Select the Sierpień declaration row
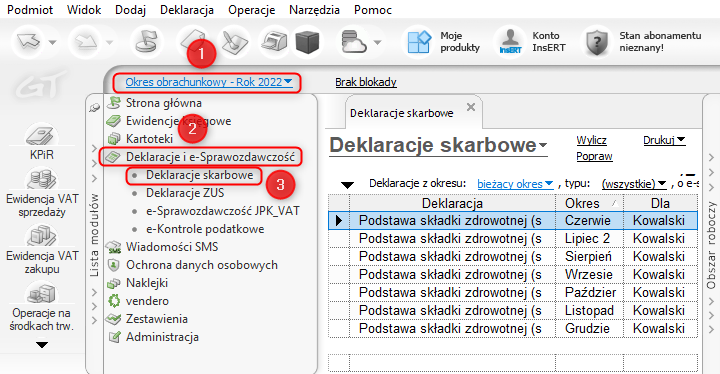This screenshot has width=720, height=374. coord(513,256)
